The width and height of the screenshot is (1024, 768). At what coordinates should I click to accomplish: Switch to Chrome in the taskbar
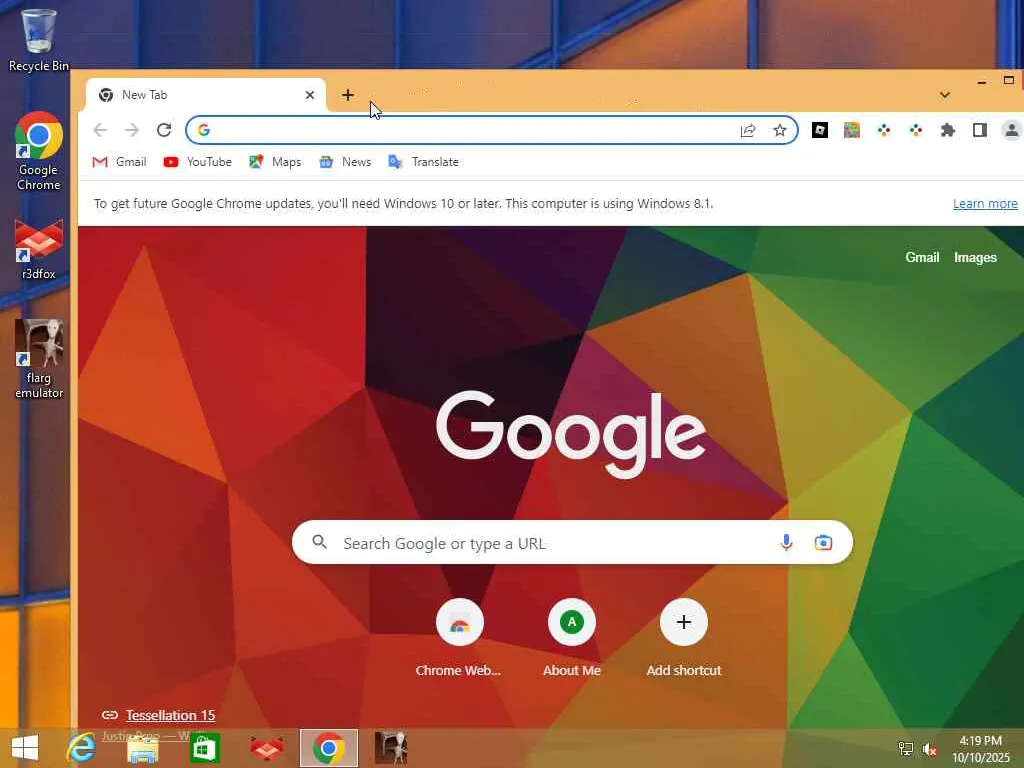pyautogui.click(x=328, y=748)
